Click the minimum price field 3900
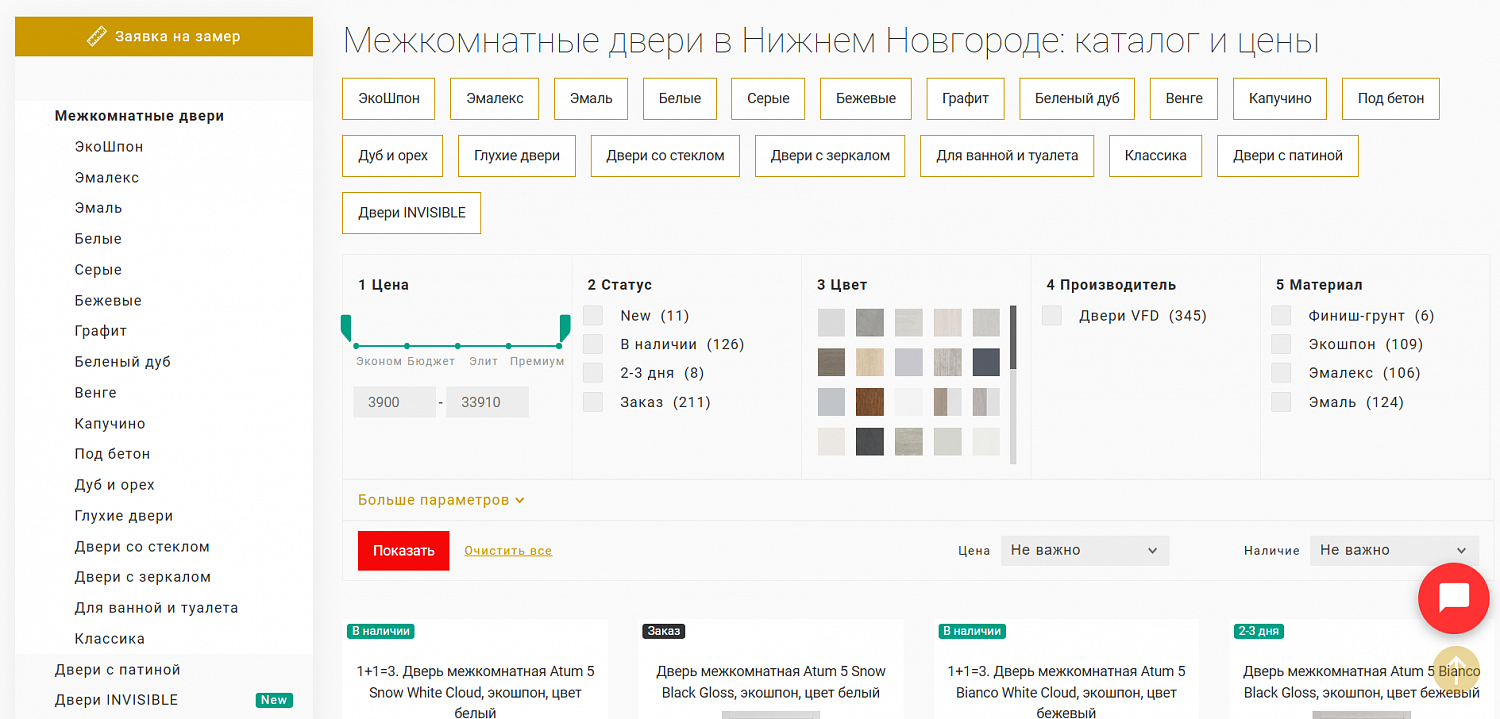The image size is (1500, 719). (x=394, y=402)
